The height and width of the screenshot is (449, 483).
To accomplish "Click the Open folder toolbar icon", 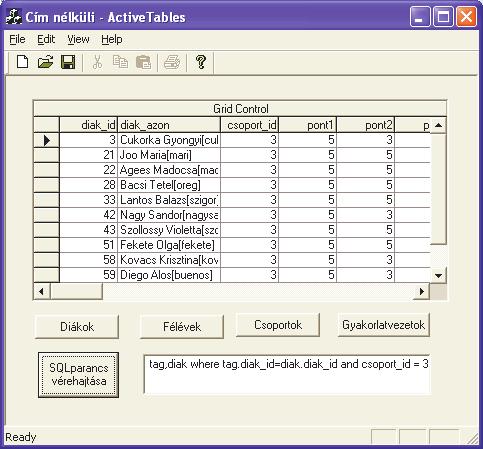I will [45, 62].
